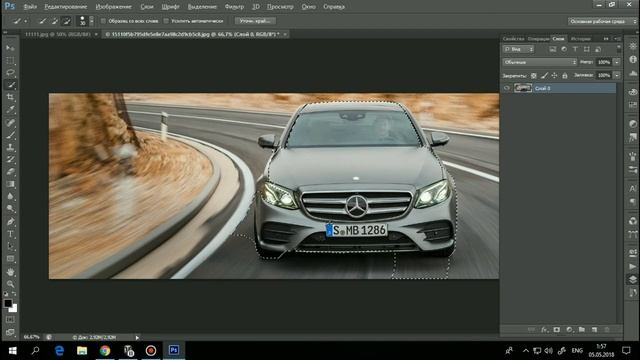
Task: Turn layer filtering on or off
Action: coord(619,48)
